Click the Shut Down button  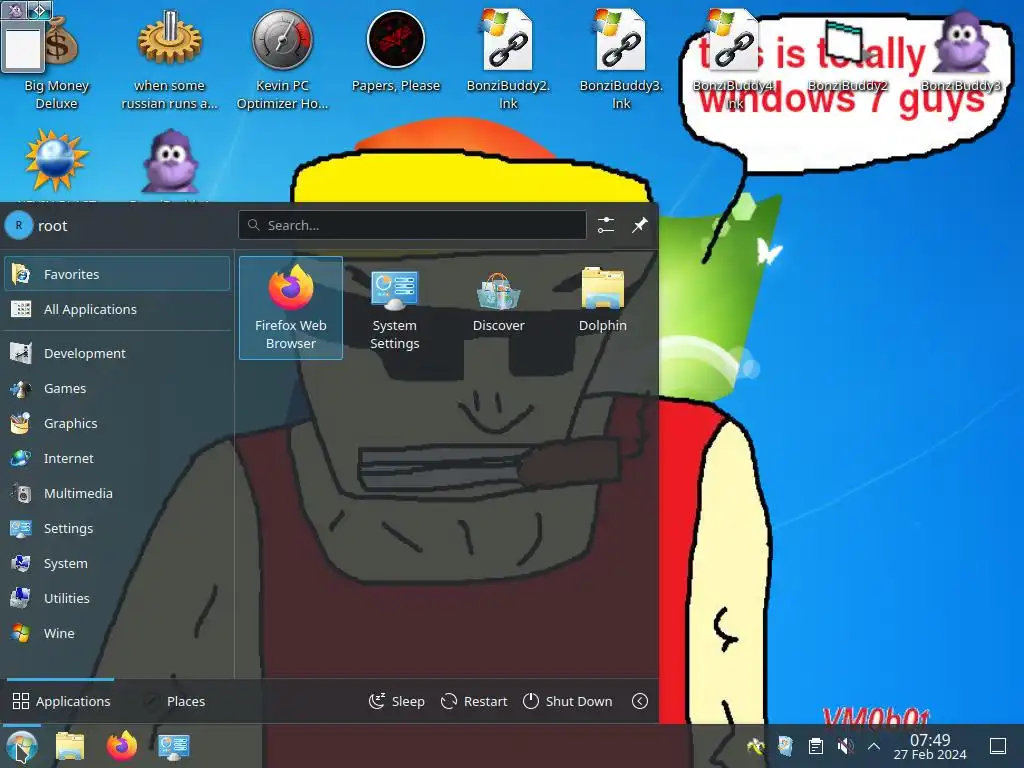pyautogui.click(x=568, y=701)
